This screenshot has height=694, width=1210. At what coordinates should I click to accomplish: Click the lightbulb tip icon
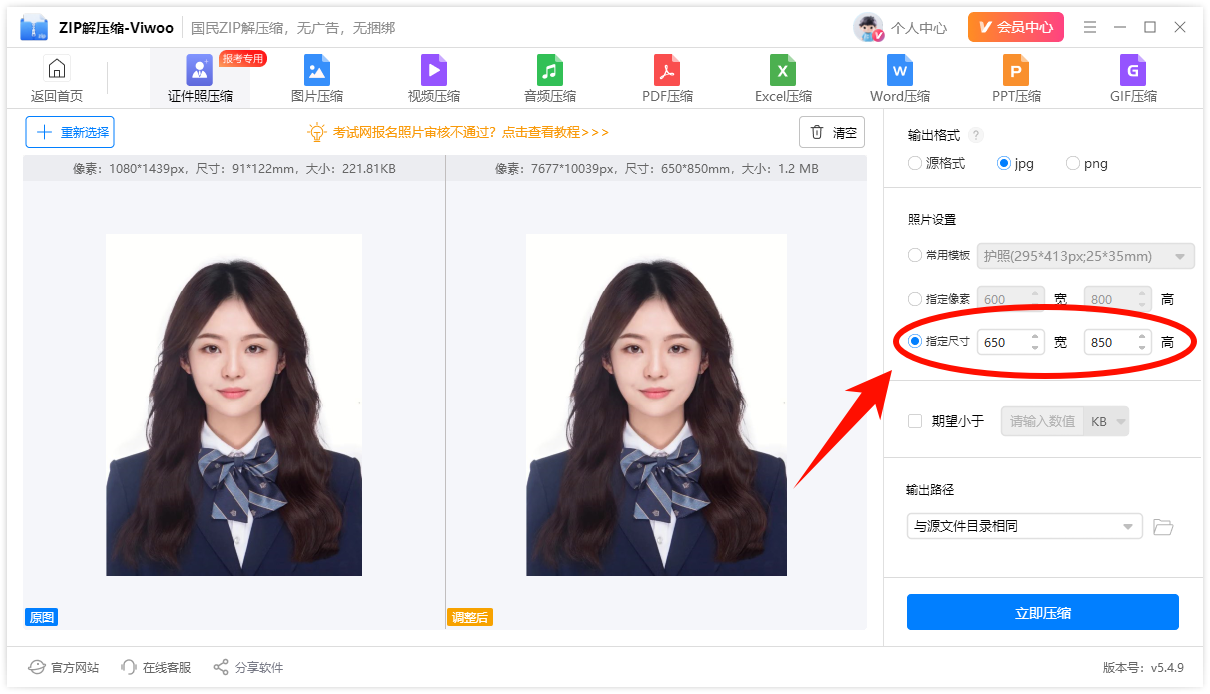[x=317, y=132]
